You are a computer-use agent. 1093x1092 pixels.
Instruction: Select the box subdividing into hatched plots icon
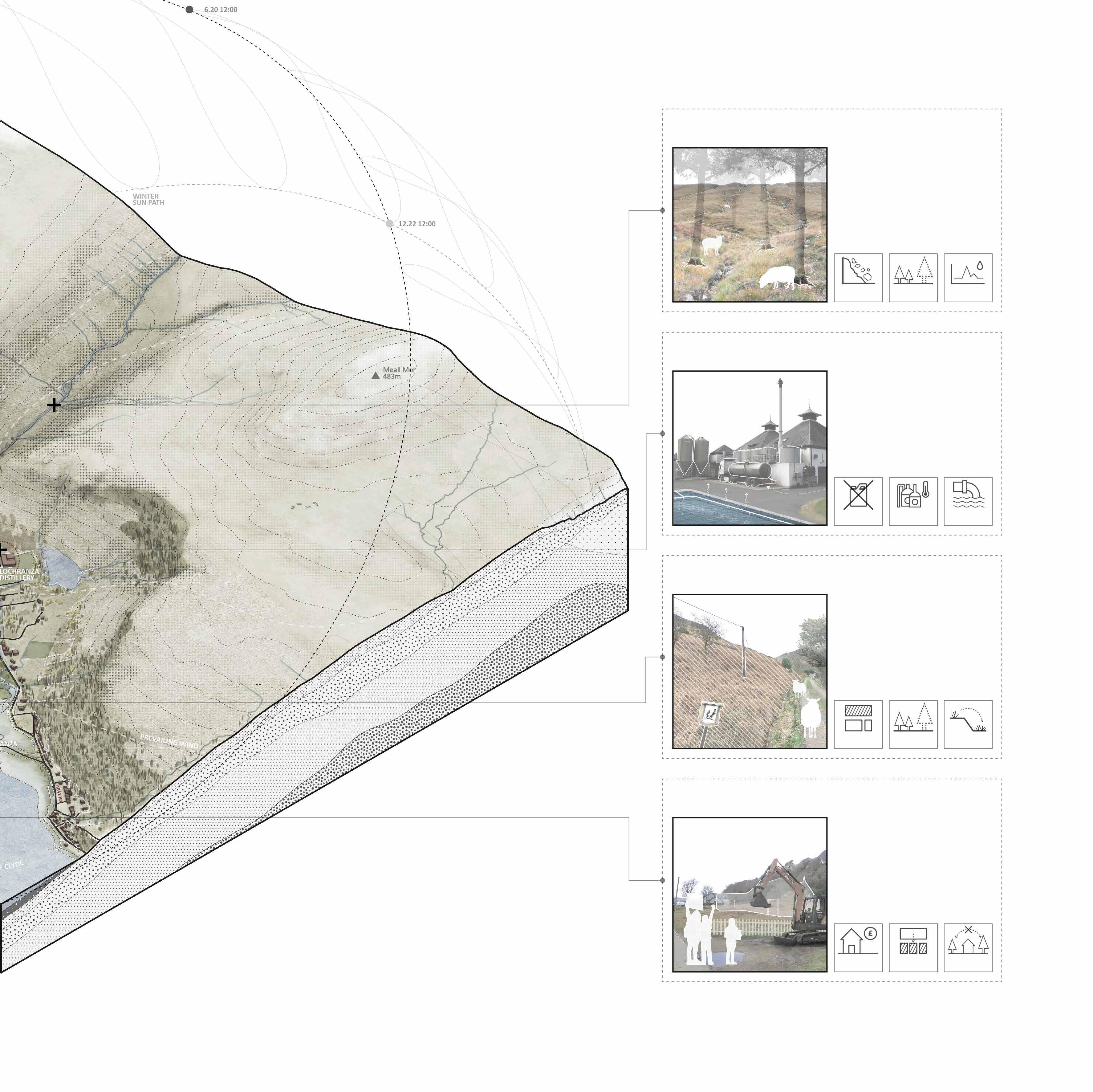[912, 948]
